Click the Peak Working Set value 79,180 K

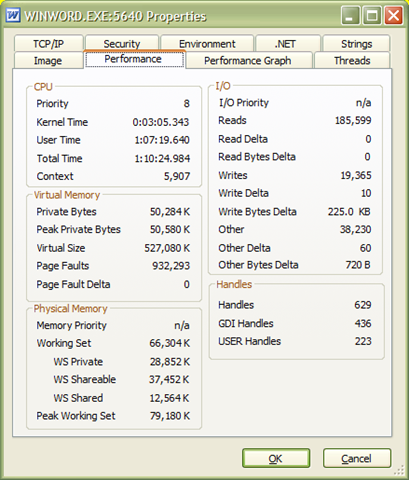pos(170,416)
